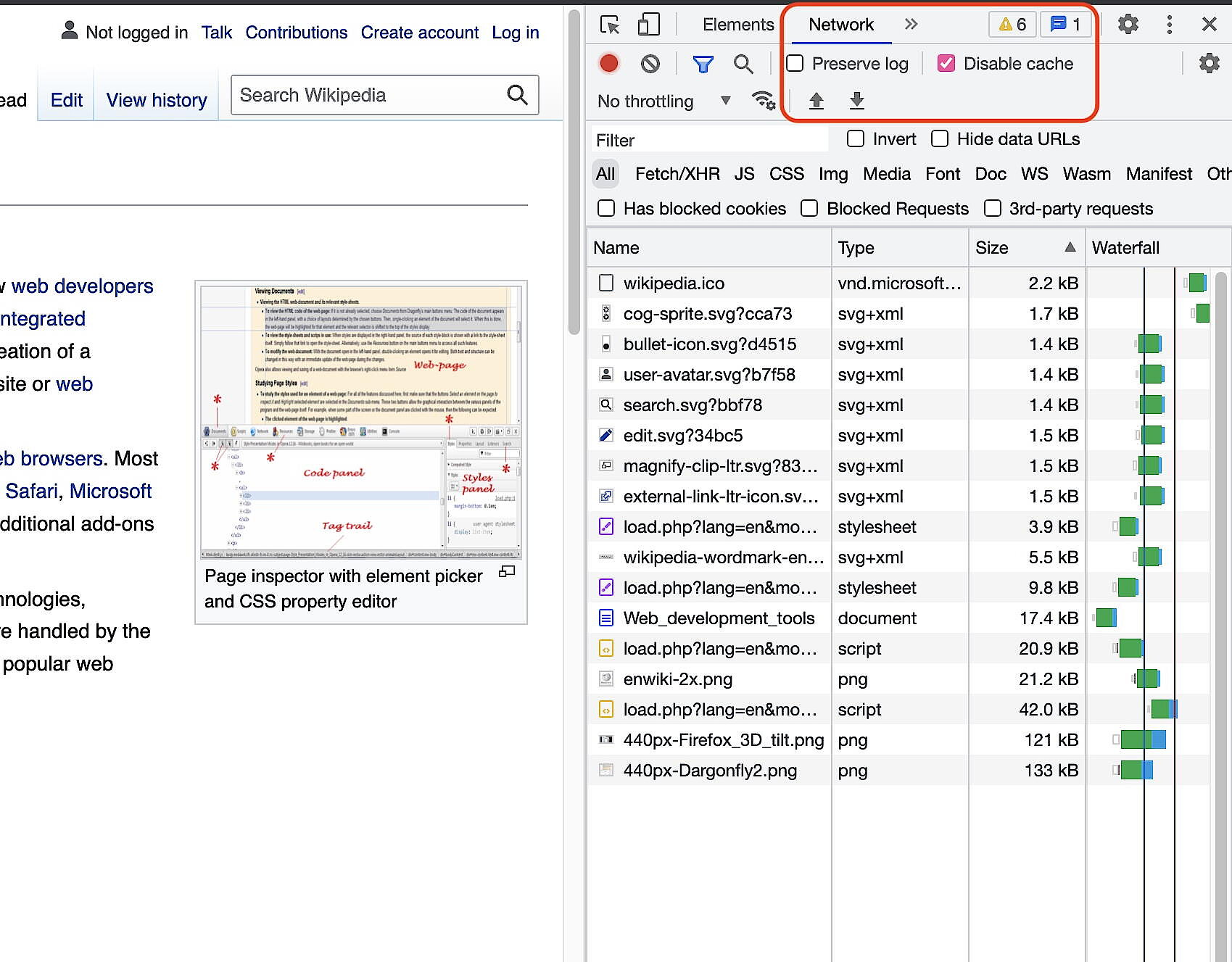1232x962 pixels.
Task: Filter requests by the Img type
Action: 833,174
